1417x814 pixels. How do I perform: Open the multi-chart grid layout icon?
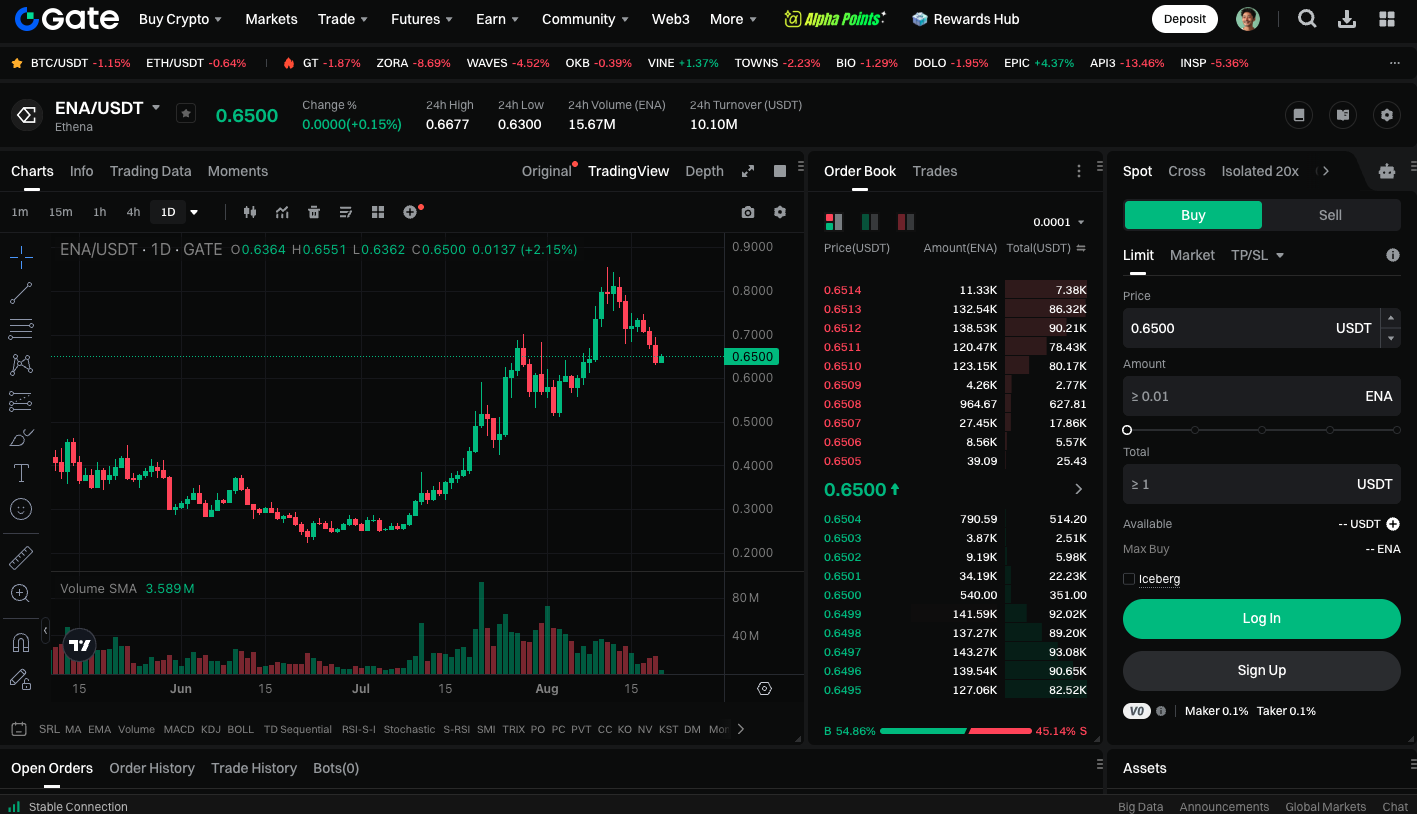(x=378, y=212)
